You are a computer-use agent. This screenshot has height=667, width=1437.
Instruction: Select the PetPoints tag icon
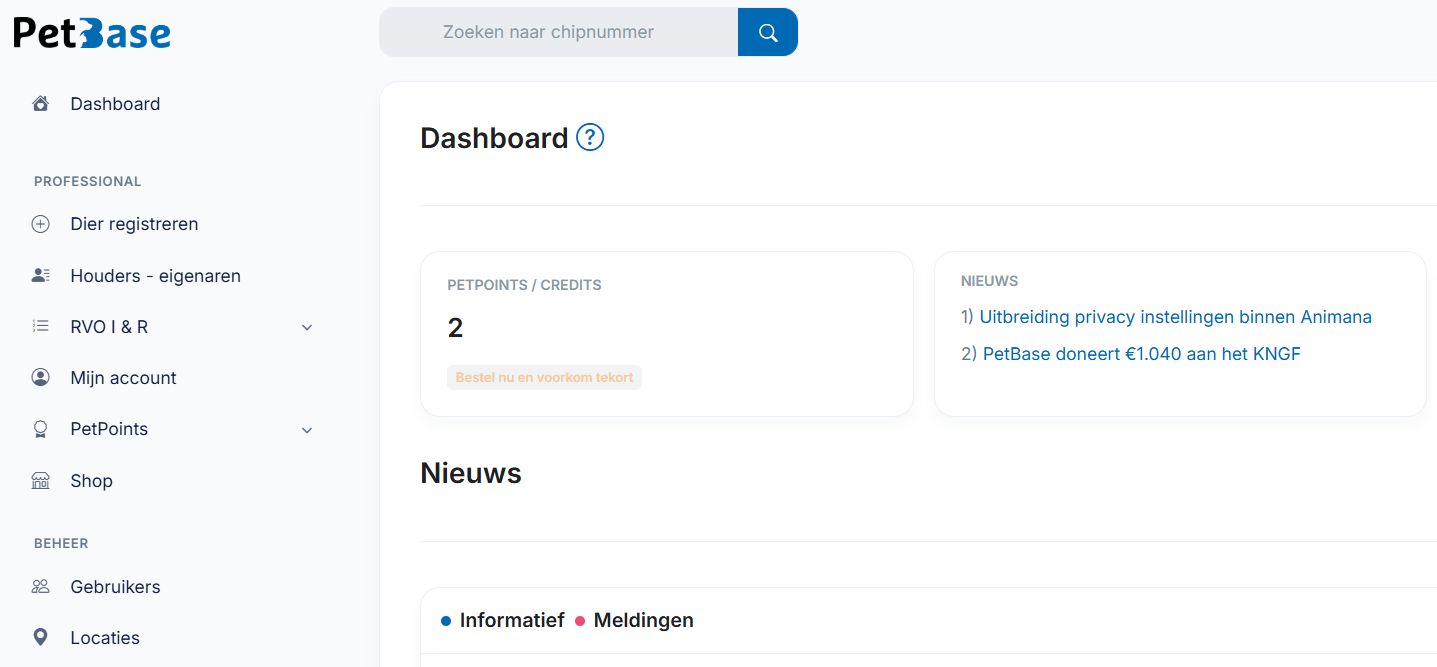(40, 428)
